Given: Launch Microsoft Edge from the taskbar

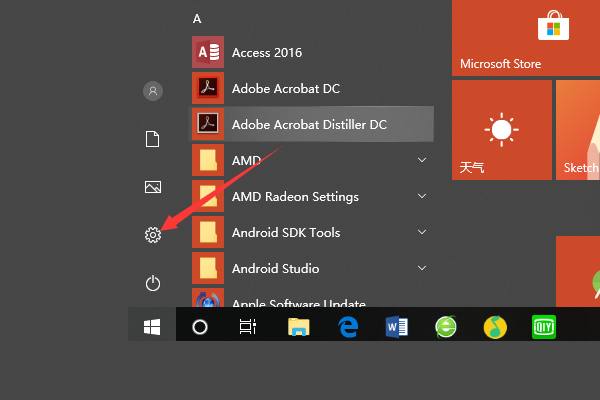Looking at the screenshot, I should (x=347, y=326).
